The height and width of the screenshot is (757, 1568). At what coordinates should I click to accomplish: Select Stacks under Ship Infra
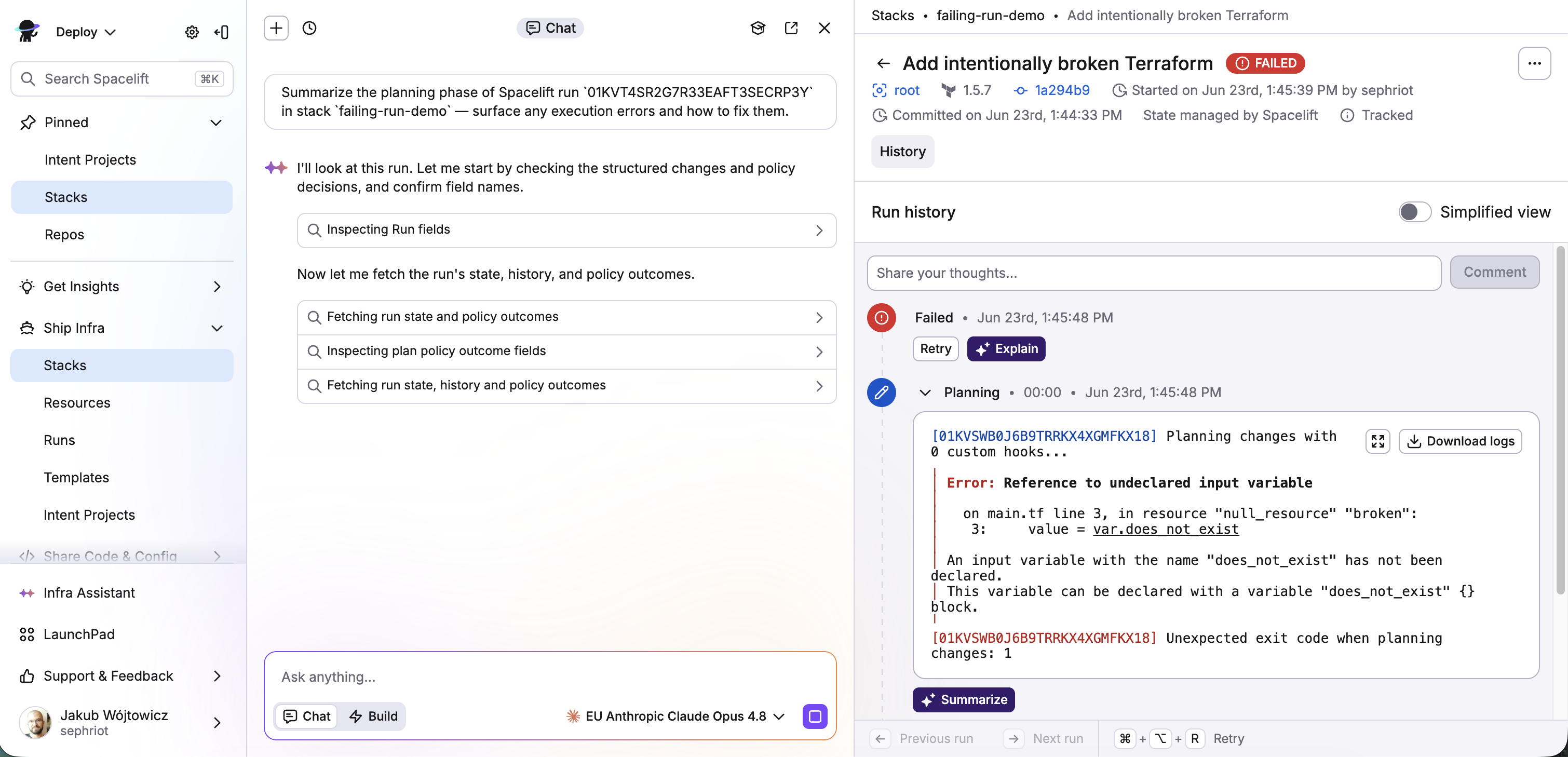click(x=121, y=365)
